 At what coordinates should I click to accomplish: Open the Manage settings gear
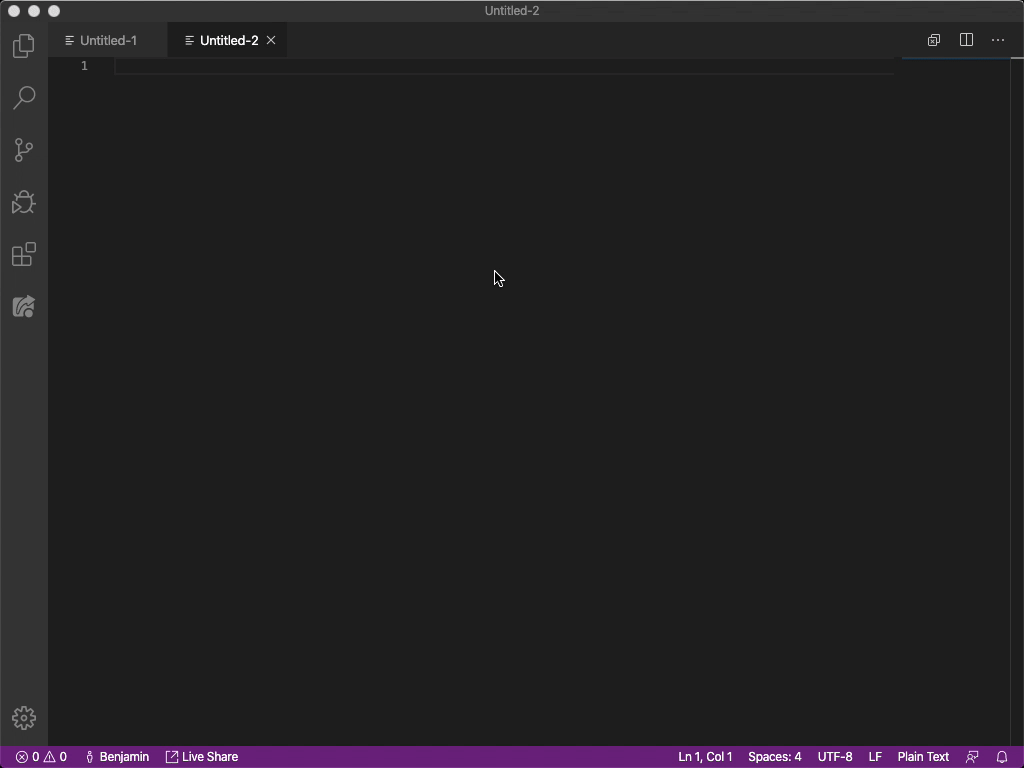click(23, 717)
